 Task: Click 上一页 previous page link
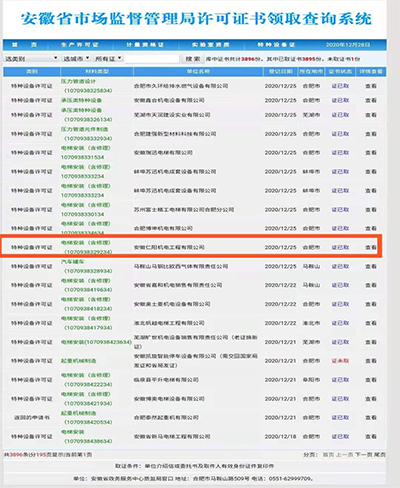pyautogui.click(x=344, y=455)
